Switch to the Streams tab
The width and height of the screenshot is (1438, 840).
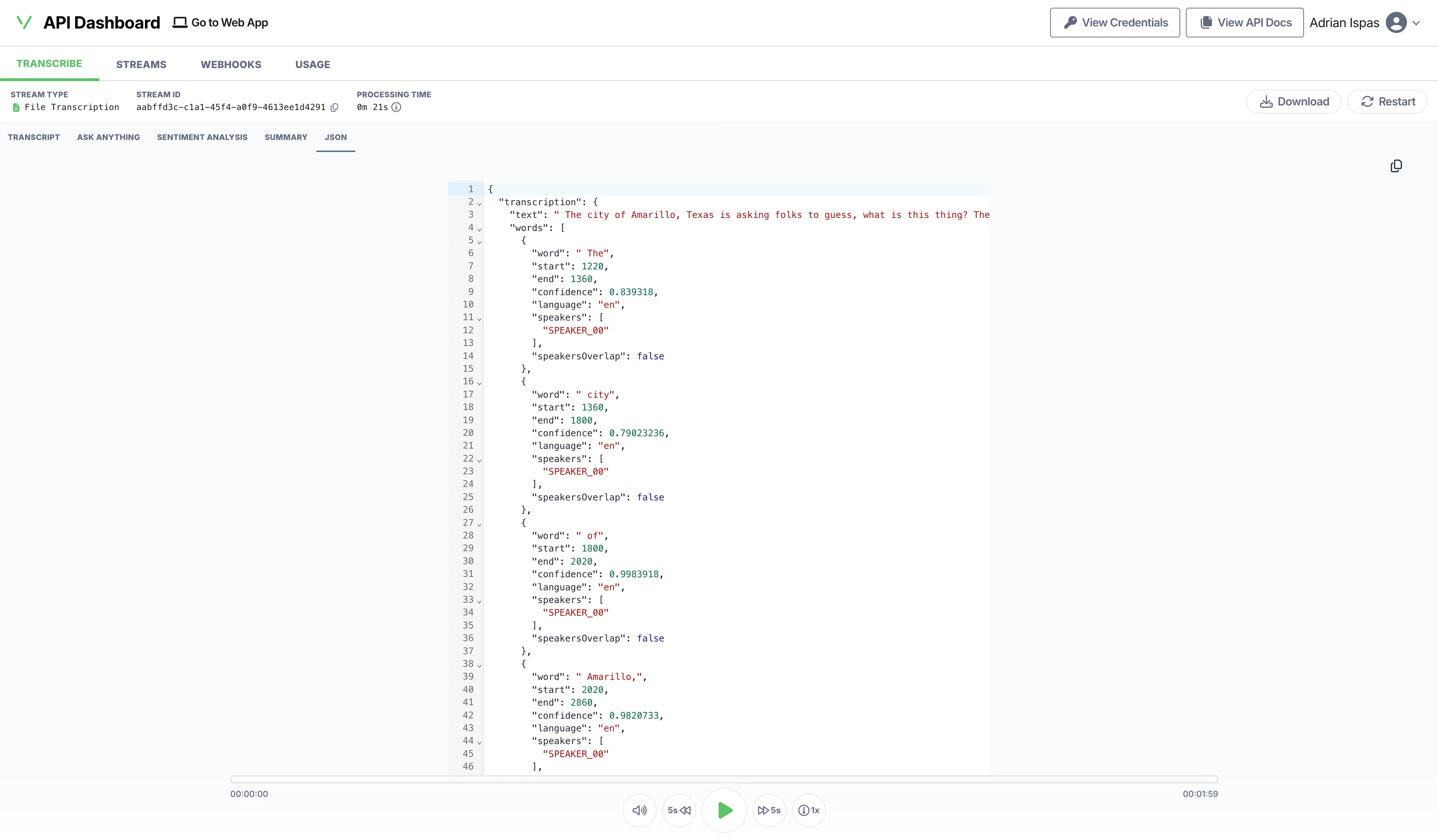coord(141,65)
